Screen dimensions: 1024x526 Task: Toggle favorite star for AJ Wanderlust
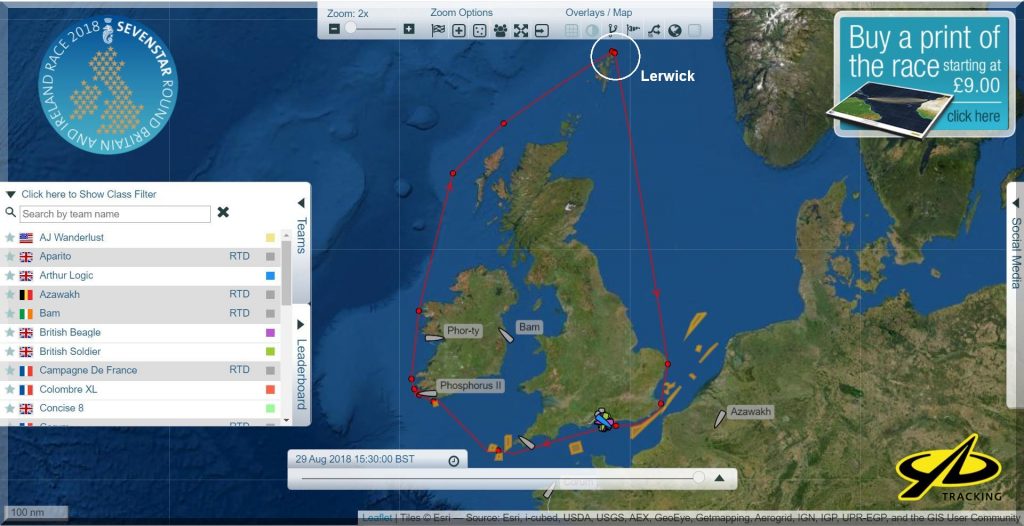tap(10, 238)
